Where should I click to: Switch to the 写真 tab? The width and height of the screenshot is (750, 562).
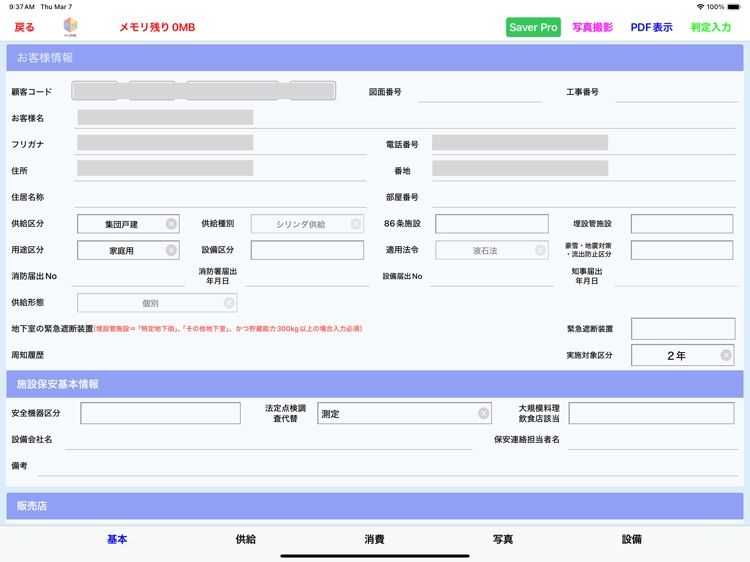point(503,540)
